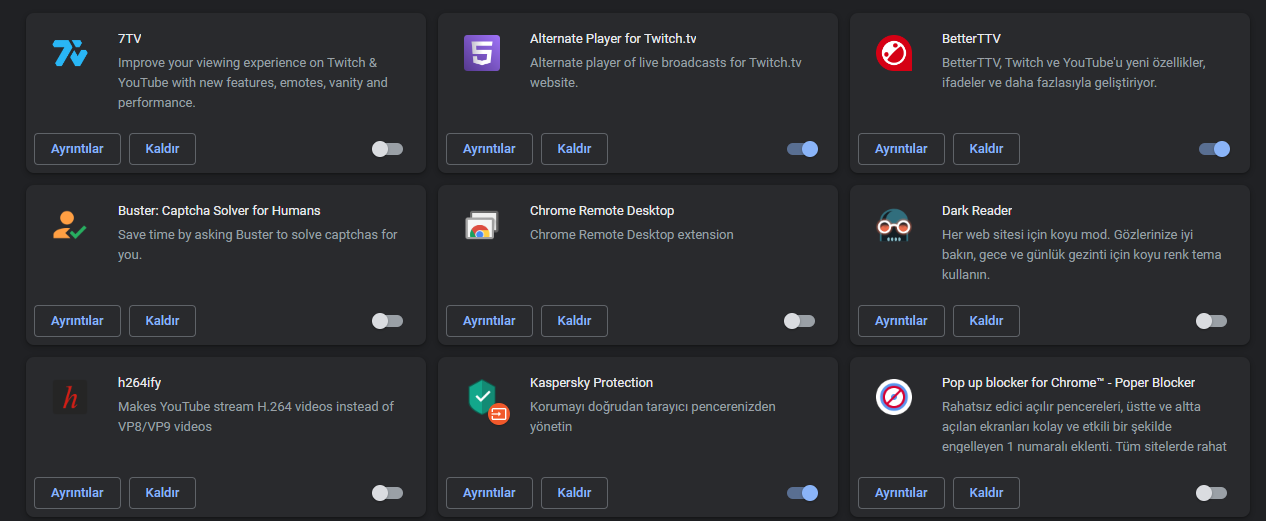Enable the 7TV extension toggle
The image size is (1266, 521).
tap(387, 149)
